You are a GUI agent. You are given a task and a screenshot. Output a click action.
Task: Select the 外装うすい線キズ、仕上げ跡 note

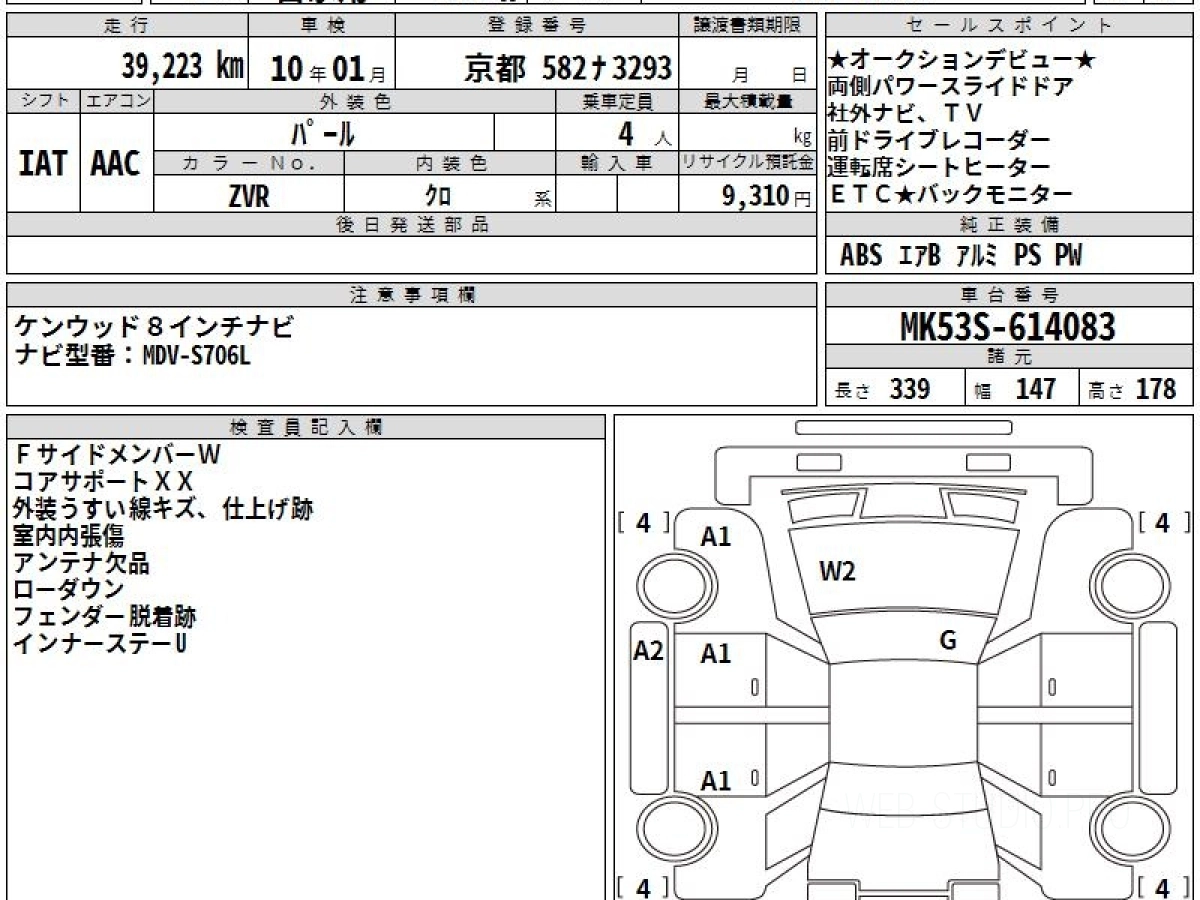point(164,509)
